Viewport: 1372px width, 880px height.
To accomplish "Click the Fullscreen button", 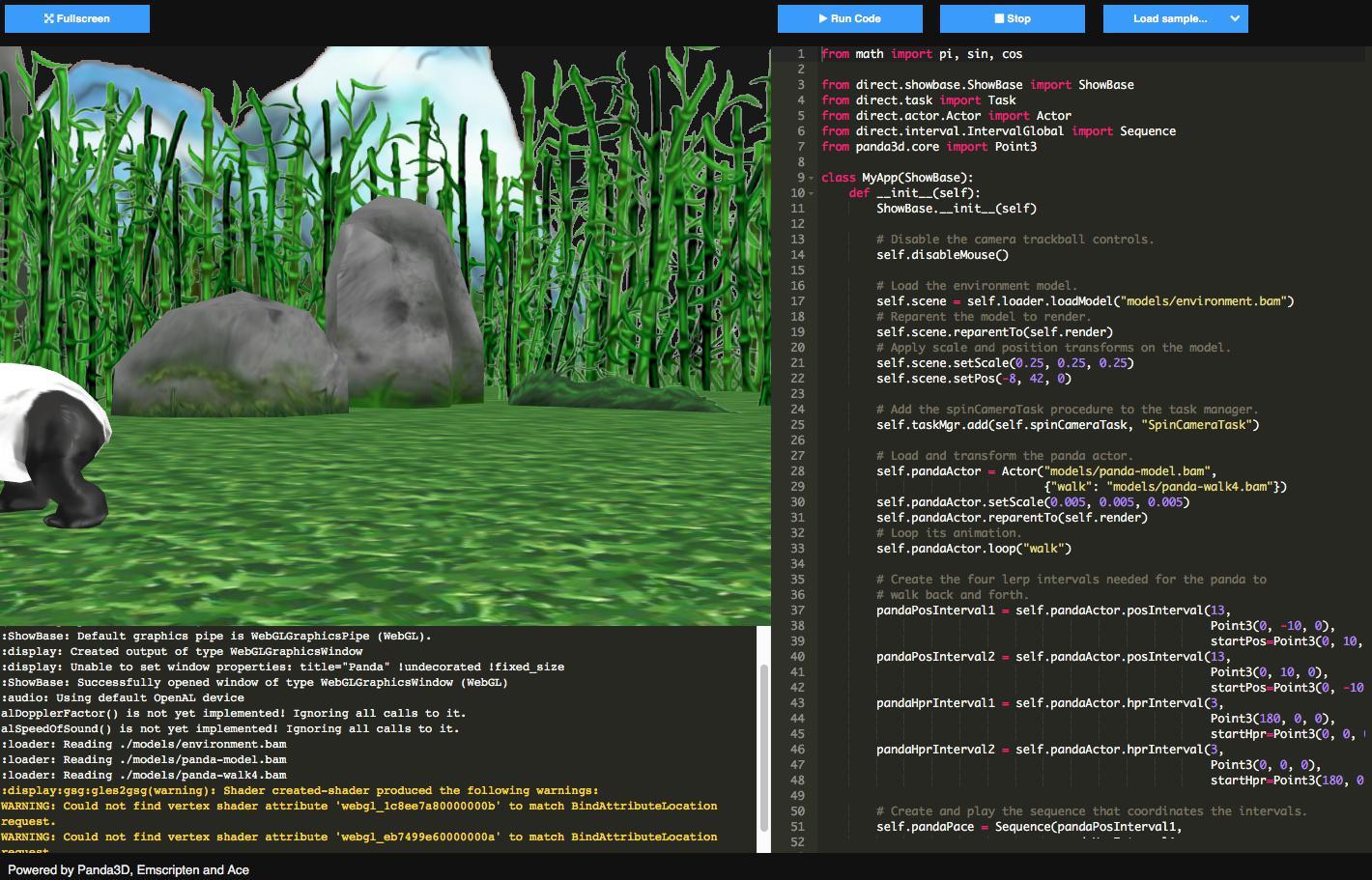I will [x=77, y=17].
